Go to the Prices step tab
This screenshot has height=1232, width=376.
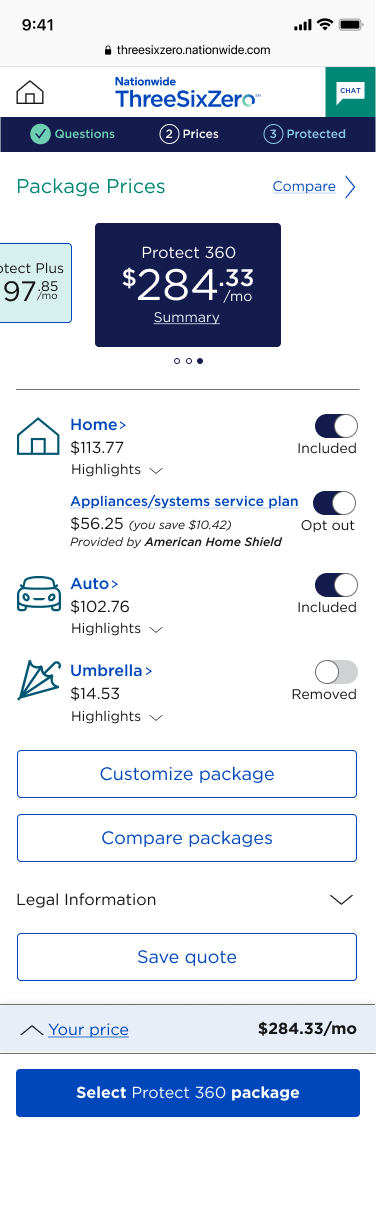[x=189, y=134]
